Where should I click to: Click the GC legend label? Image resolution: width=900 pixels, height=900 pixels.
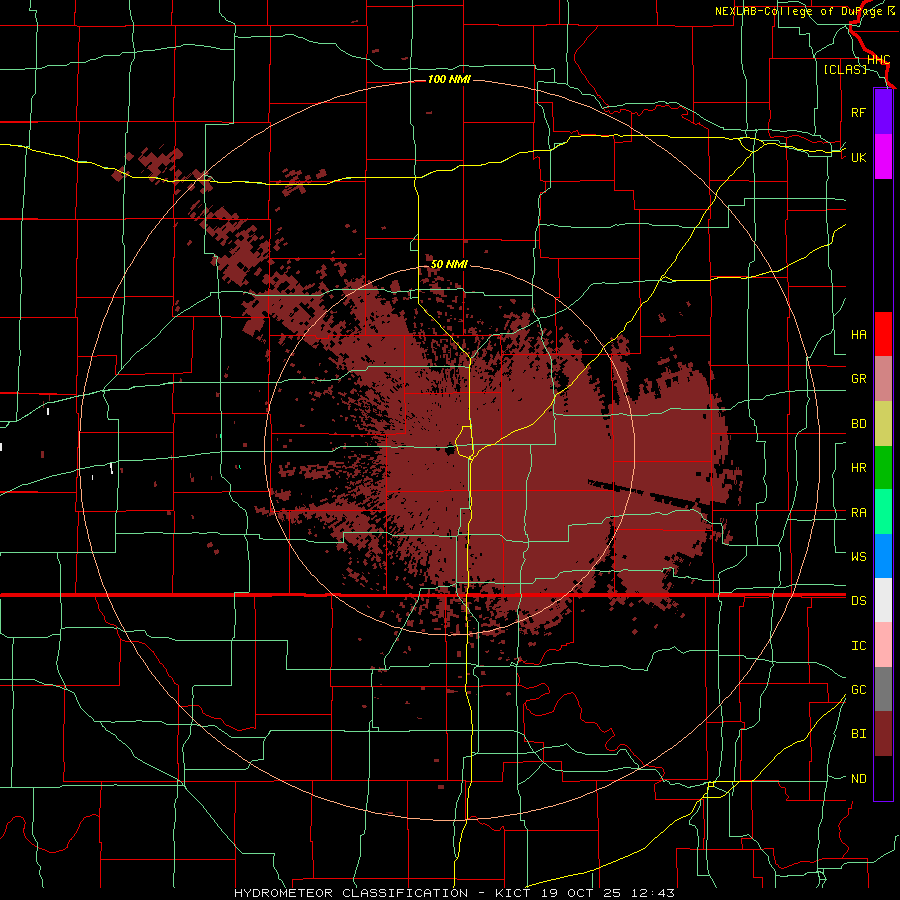tap(858, 689)
